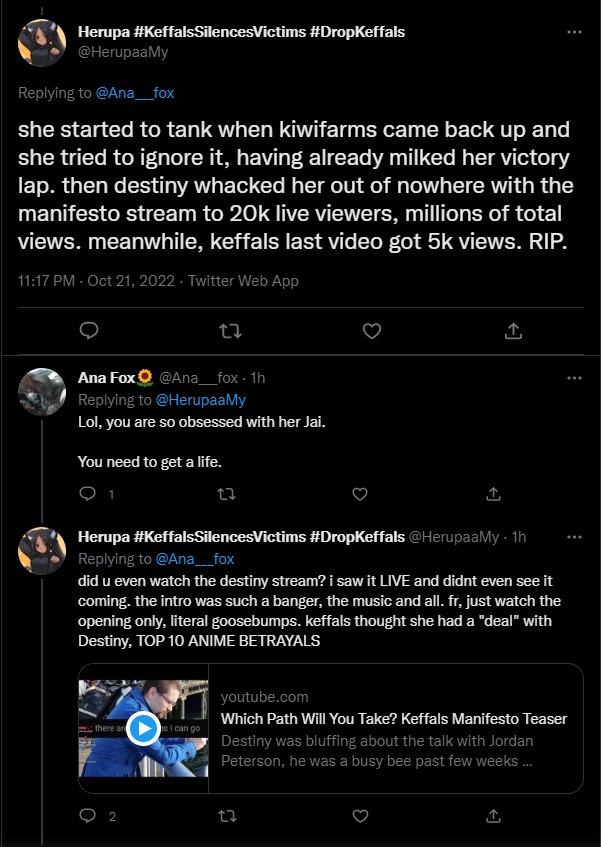The width and height of the screenshot is (601, 847).
Task: Like Ana Fox's reply tweet
Action: pos(359,494)
